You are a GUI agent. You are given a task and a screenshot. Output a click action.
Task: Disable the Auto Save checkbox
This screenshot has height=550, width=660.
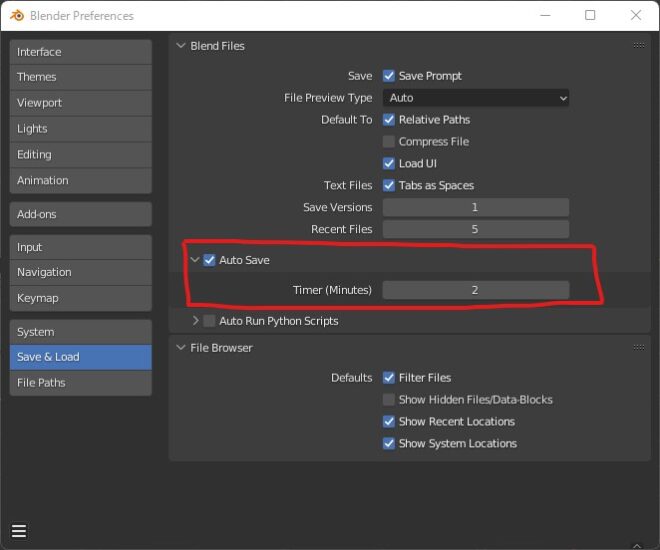coord(210,260)
